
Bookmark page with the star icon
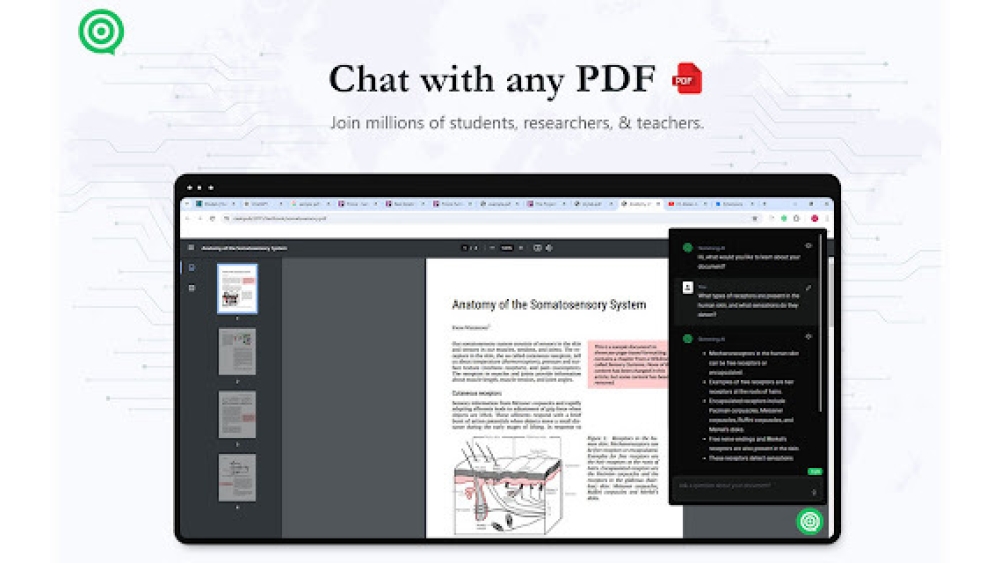[755, 218]
